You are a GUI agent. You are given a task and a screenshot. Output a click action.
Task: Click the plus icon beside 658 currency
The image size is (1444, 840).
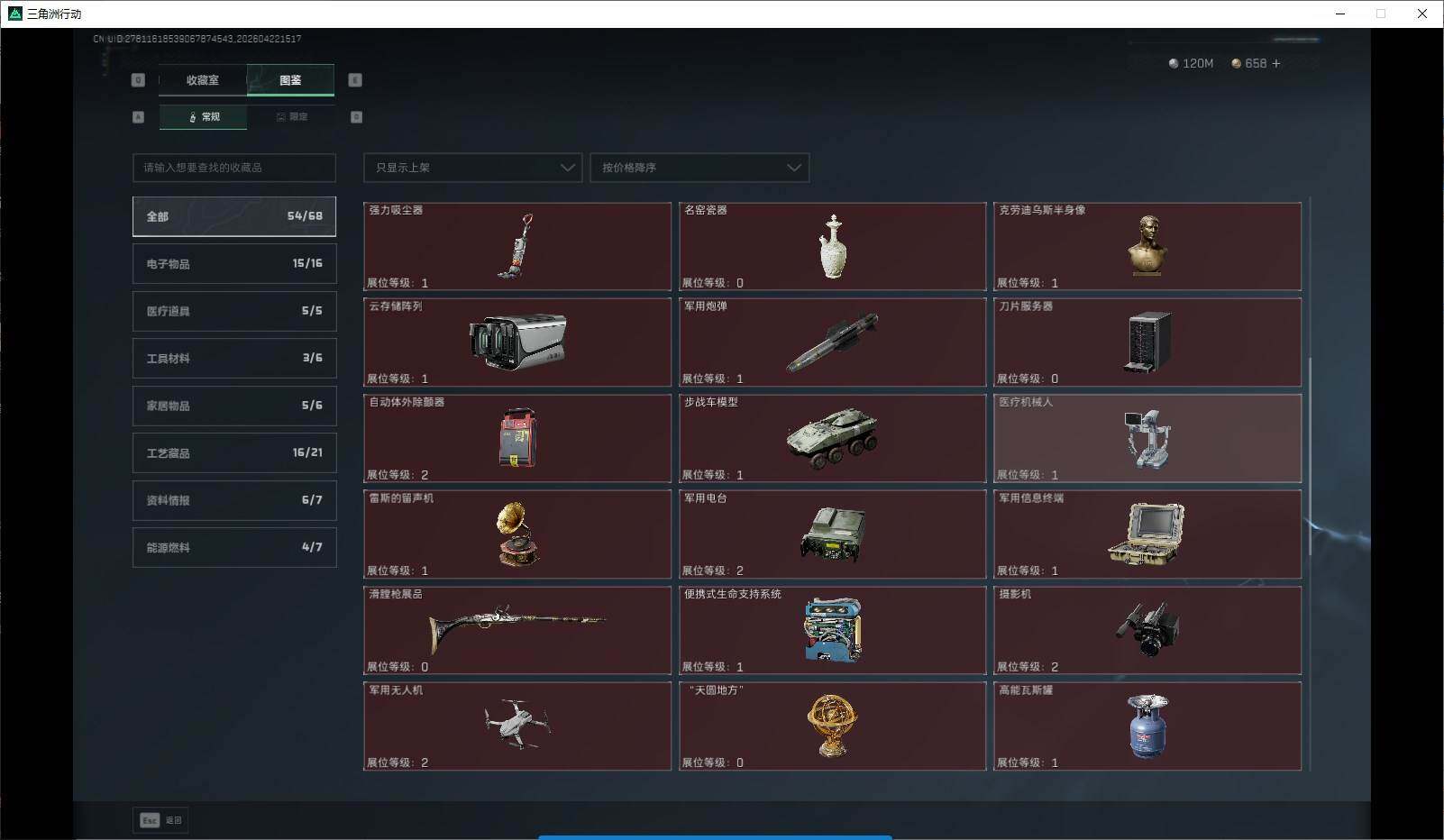(1276, 63)
